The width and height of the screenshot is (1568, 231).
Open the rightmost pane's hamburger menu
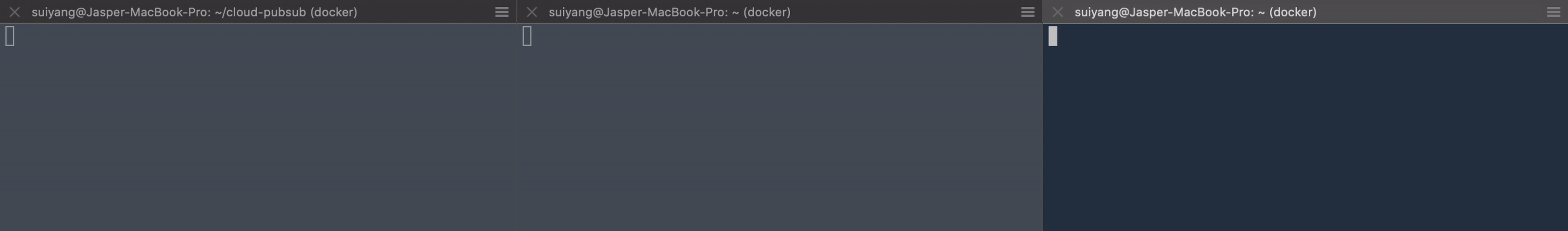pyautogui.click(x=1554, y=12)
